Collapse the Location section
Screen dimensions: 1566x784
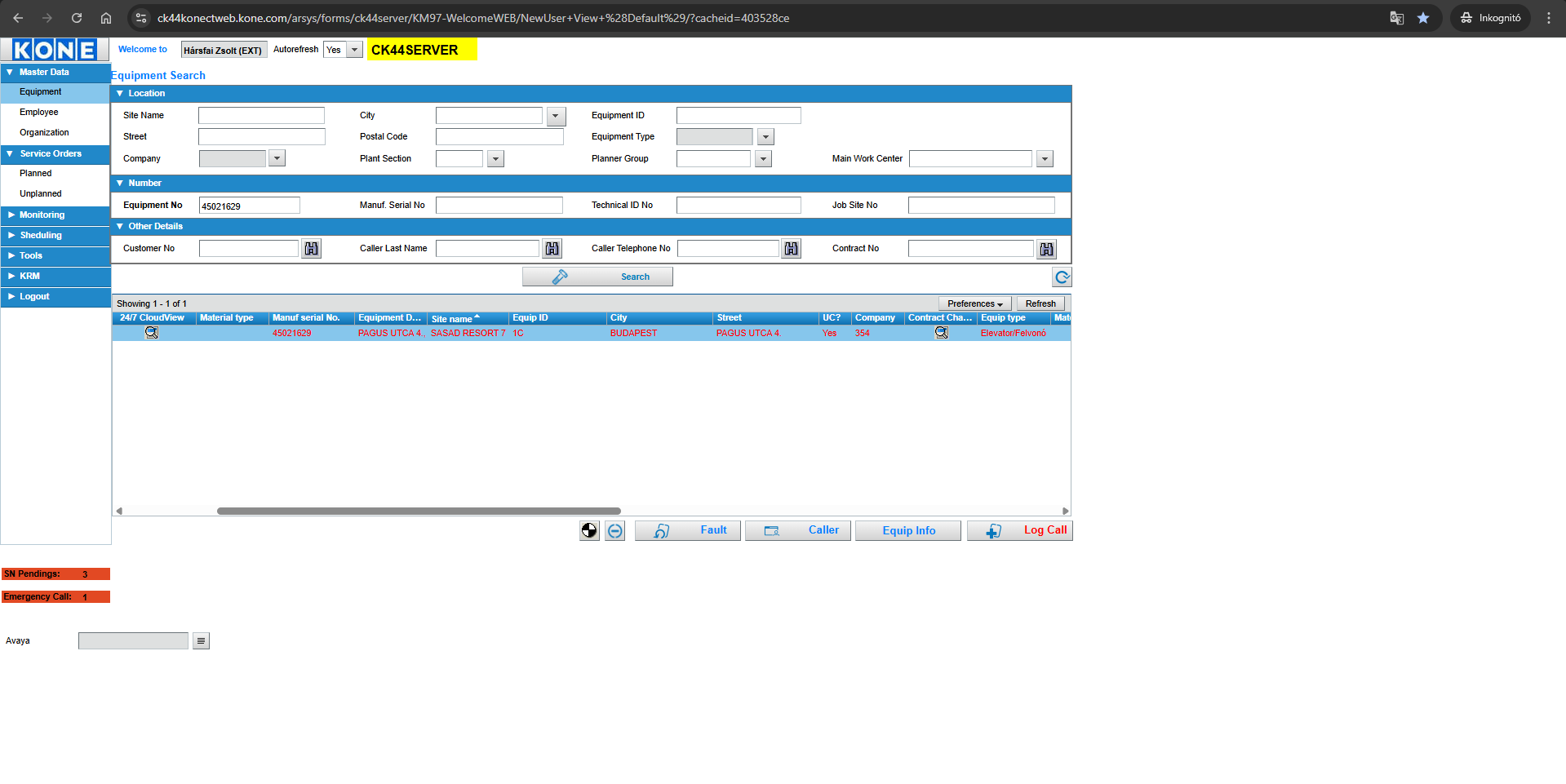120,94
